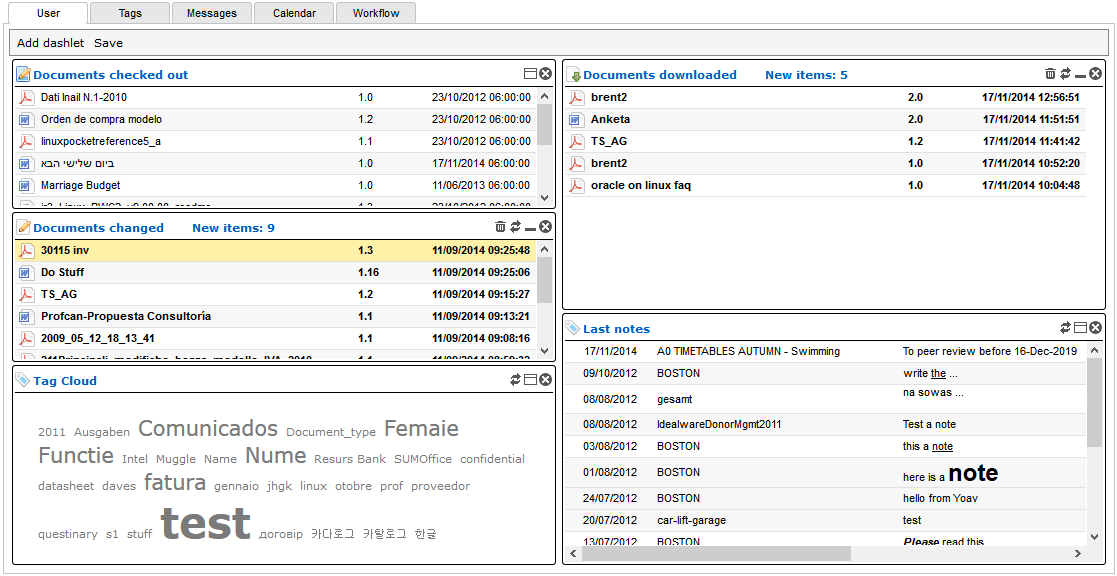1117x576 pixels.
Task: Maximize the Last notes dashlet
Action: tap(1080, 327)
